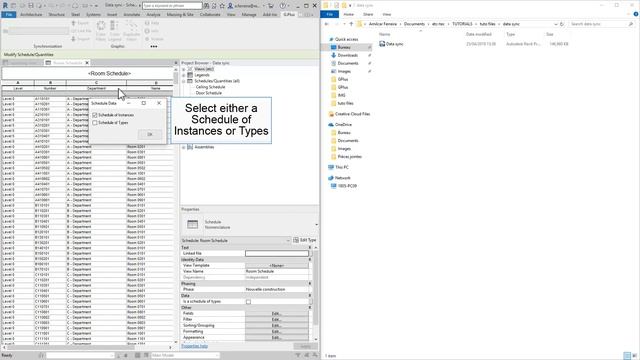This screenshot has width=640, height=360.
Task: Expand the Views (all) tree node
Action: [x=184, y=69]
